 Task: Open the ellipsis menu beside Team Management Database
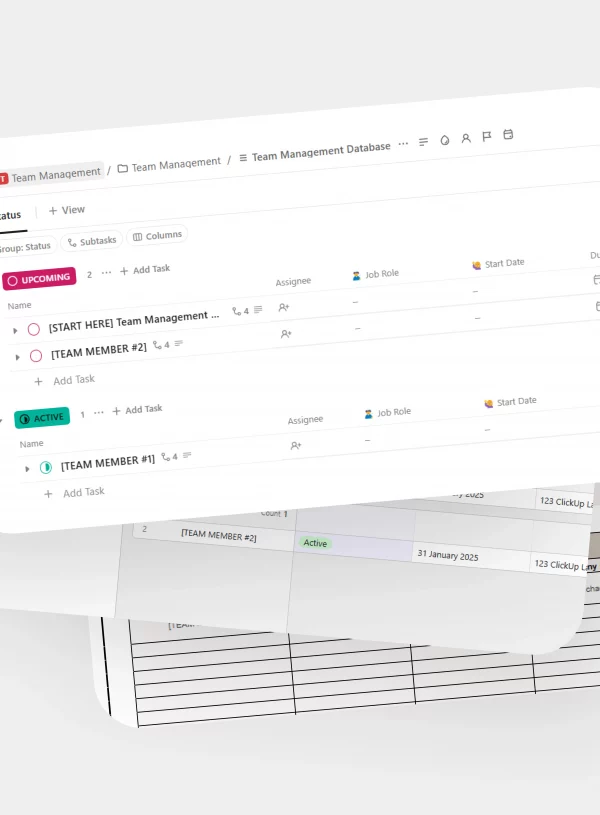tap(403, 144)
